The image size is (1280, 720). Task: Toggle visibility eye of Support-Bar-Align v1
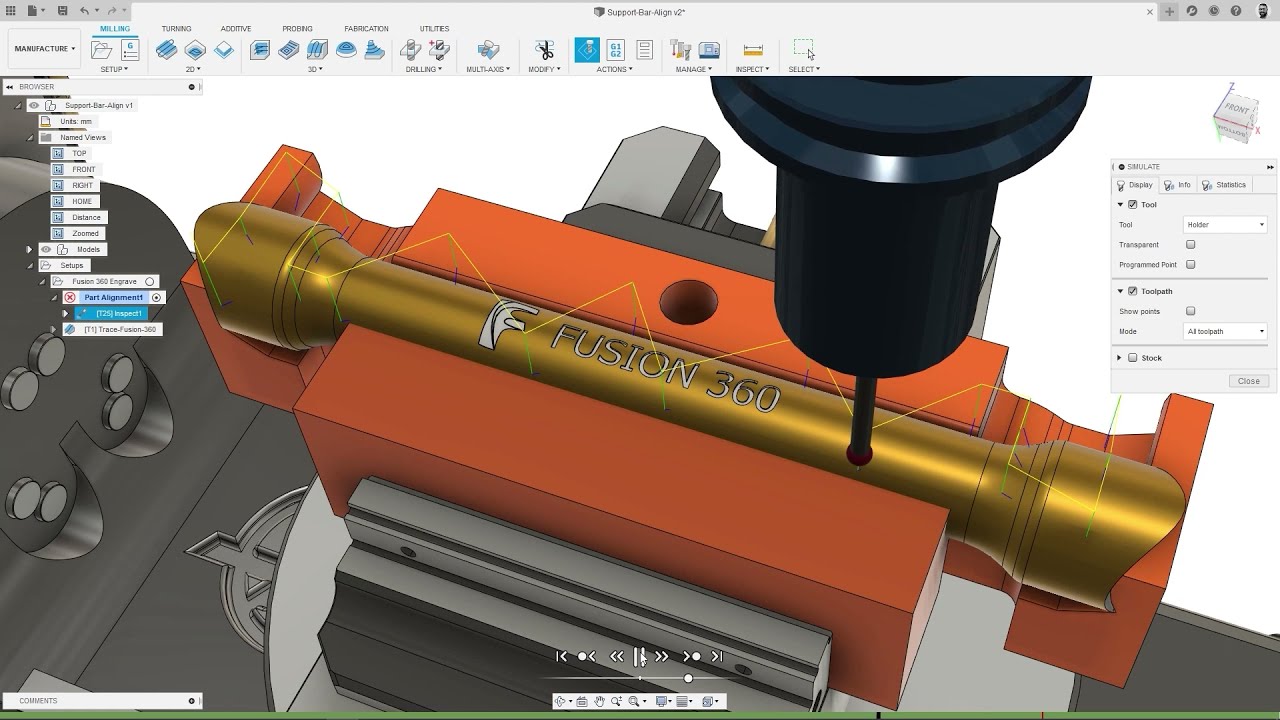(x=34, y=105)
